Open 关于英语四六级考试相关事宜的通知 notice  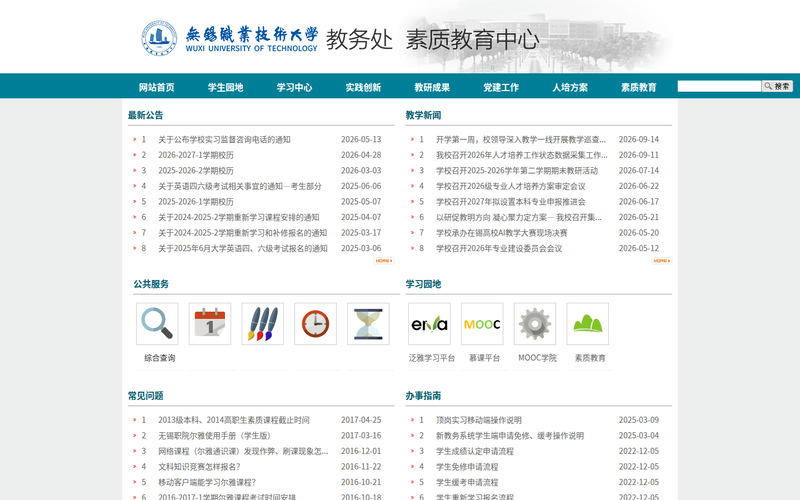tap(240, 186)
